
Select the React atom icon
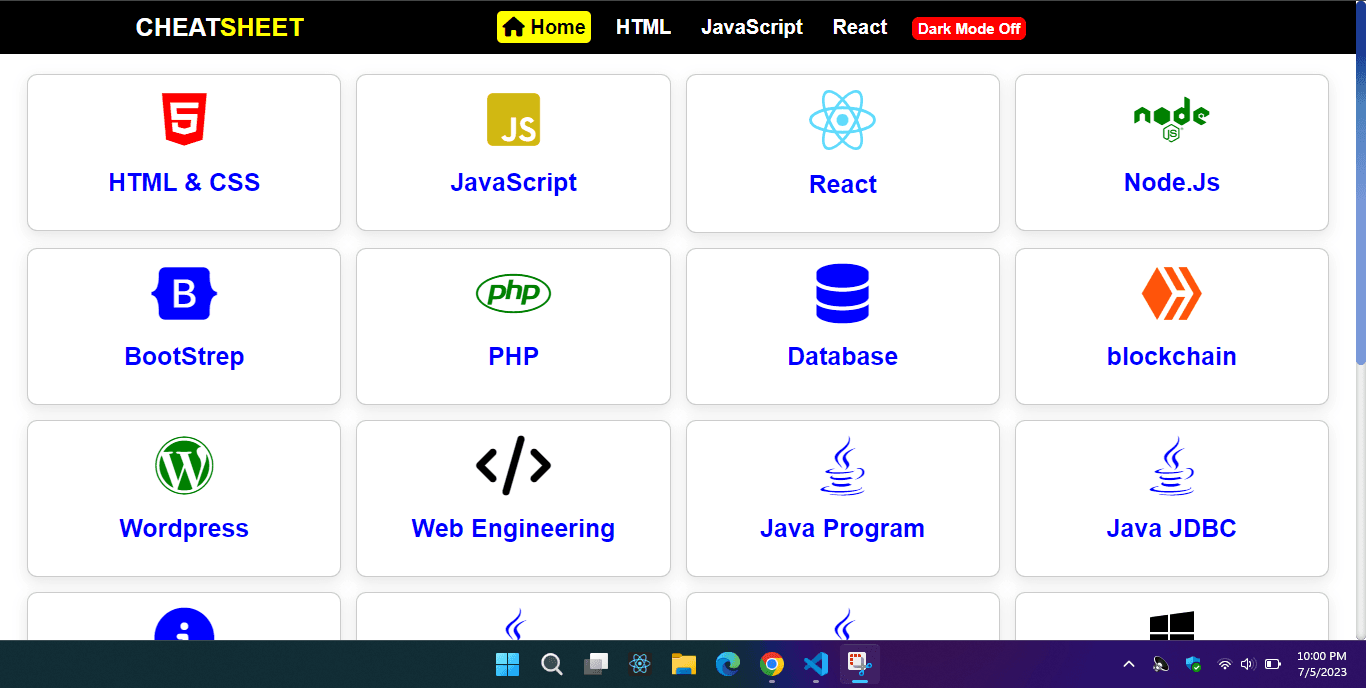[x=842, y=120]
